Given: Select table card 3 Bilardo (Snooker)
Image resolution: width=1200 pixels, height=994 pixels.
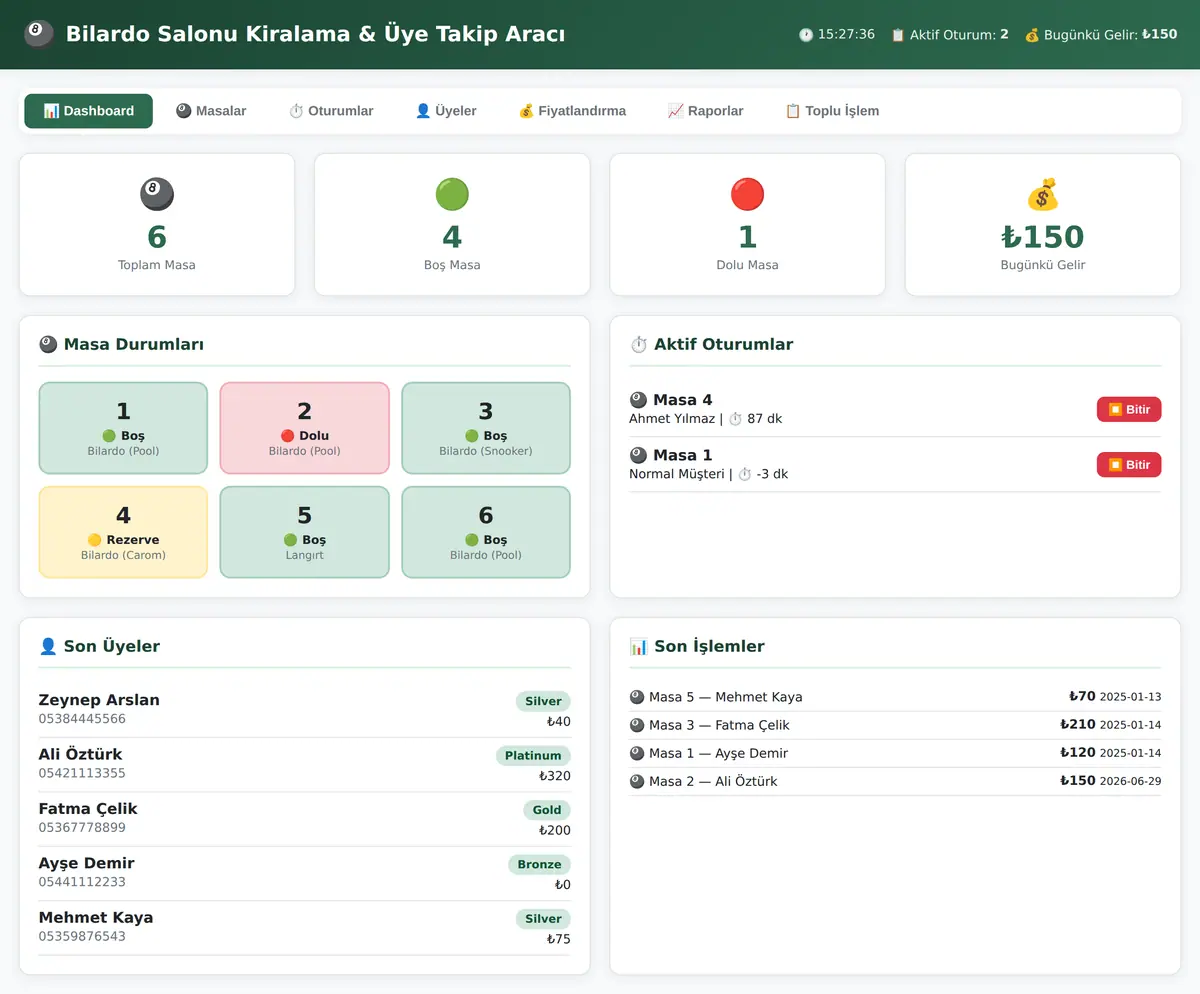Looking at the screenshot, I should point(486,428).
